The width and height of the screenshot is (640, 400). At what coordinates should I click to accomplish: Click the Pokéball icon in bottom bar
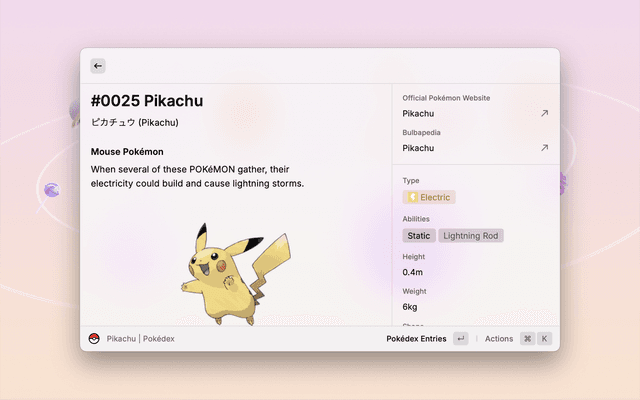point(94,339)
